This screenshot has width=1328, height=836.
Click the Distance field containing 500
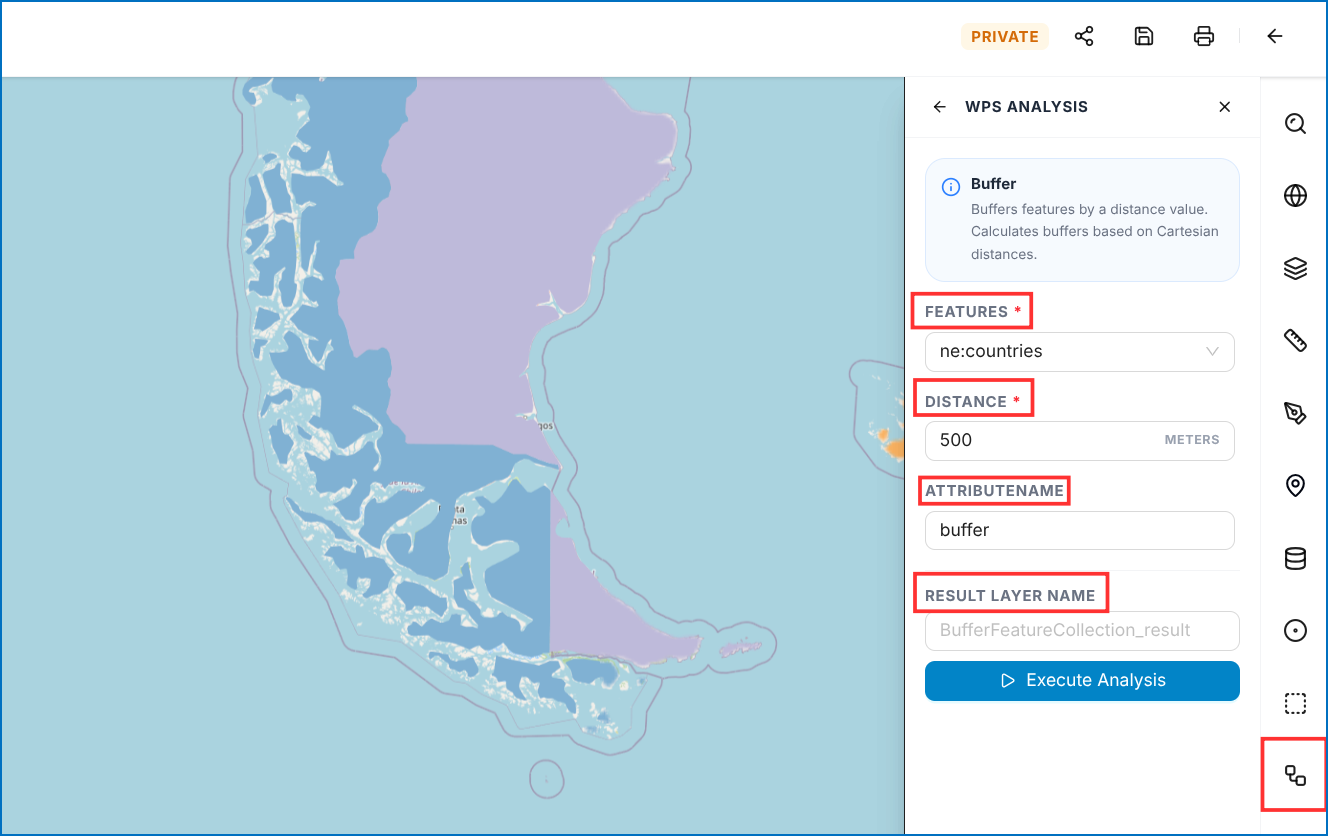(1080, 440)
